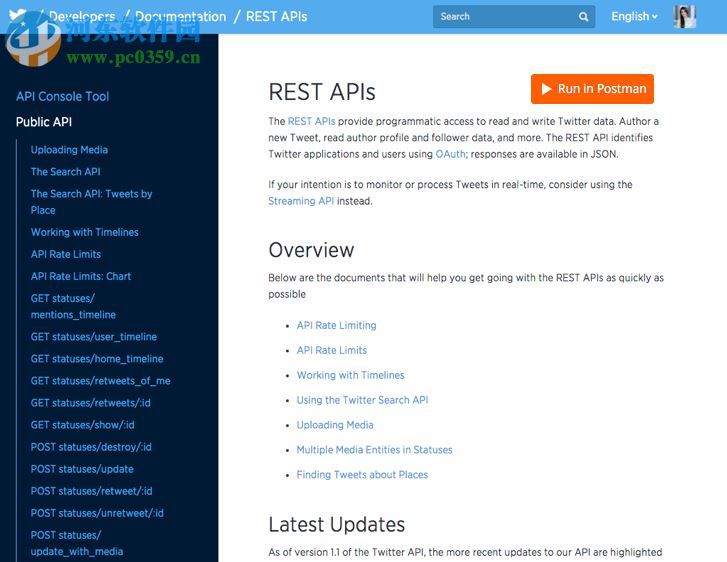Viewport: 727px width, 562px height.
Task: Follow the OAuth link in paragraph
Action: (x=451, y=154)
